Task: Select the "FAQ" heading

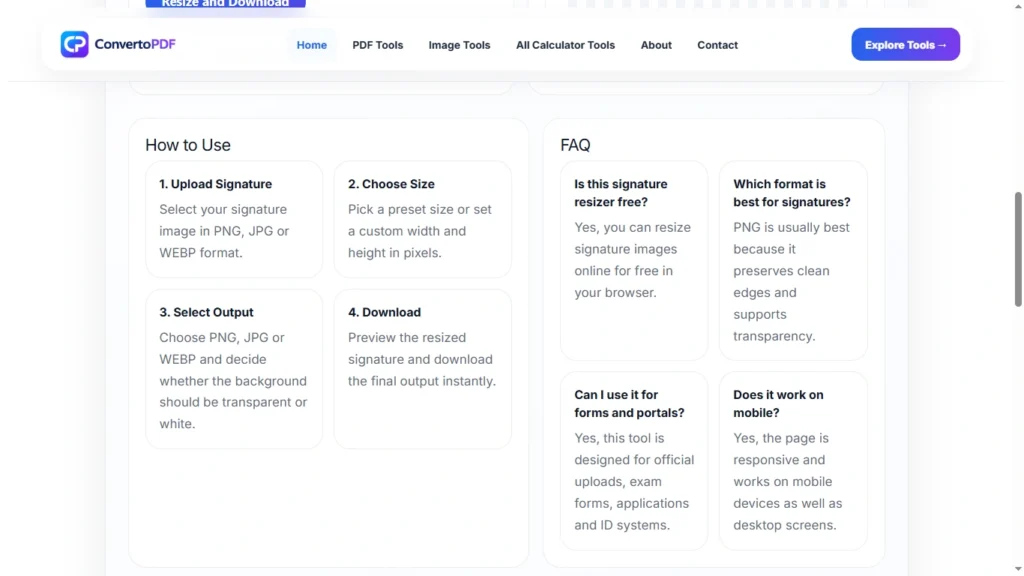Action: (x=575, y=145)
